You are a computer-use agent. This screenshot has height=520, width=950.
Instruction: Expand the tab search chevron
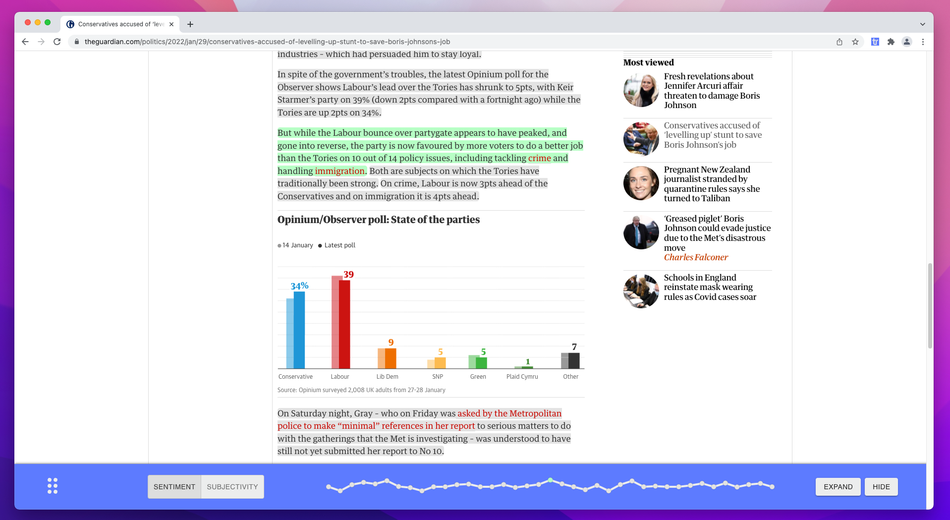(x=922, y=24)
